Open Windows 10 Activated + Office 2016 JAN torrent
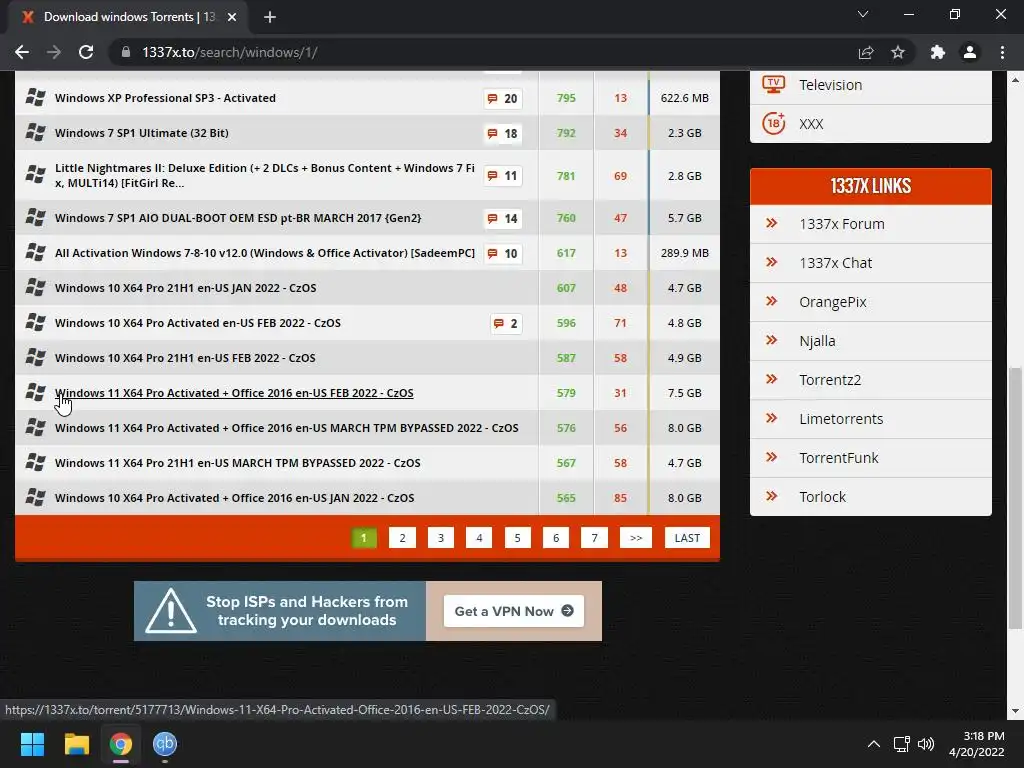Image resolution: width=1024 pixels, height=768 pixels. [x=234, y=498]
